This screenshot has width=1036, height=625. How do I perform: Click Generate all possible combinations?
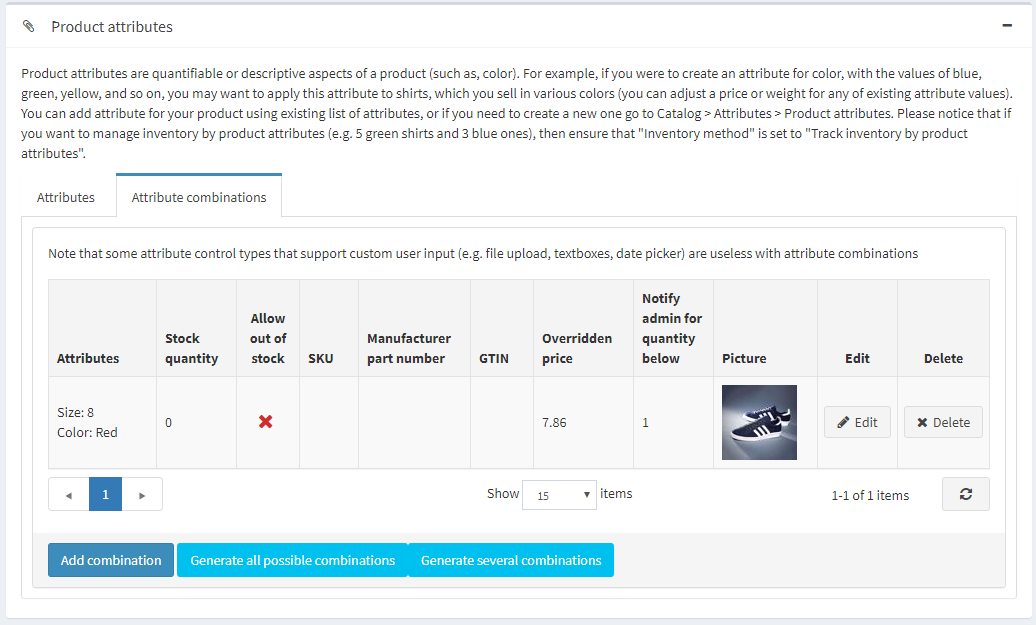(292, 560)
